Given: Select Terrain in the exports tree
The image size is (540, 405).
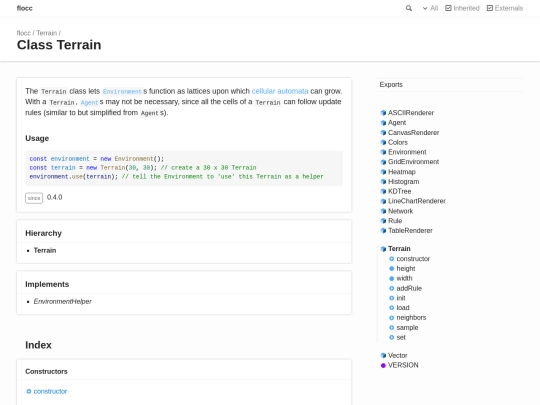Looking at the screenshot, I should click(x=399, y=249).
